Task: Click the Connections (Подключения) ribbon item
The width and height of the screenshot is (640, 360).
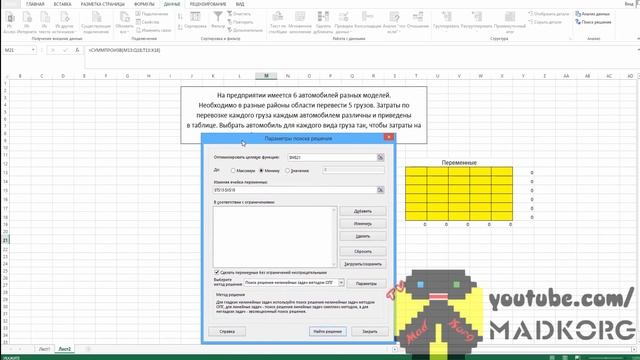Action: [x=152, y=14]
